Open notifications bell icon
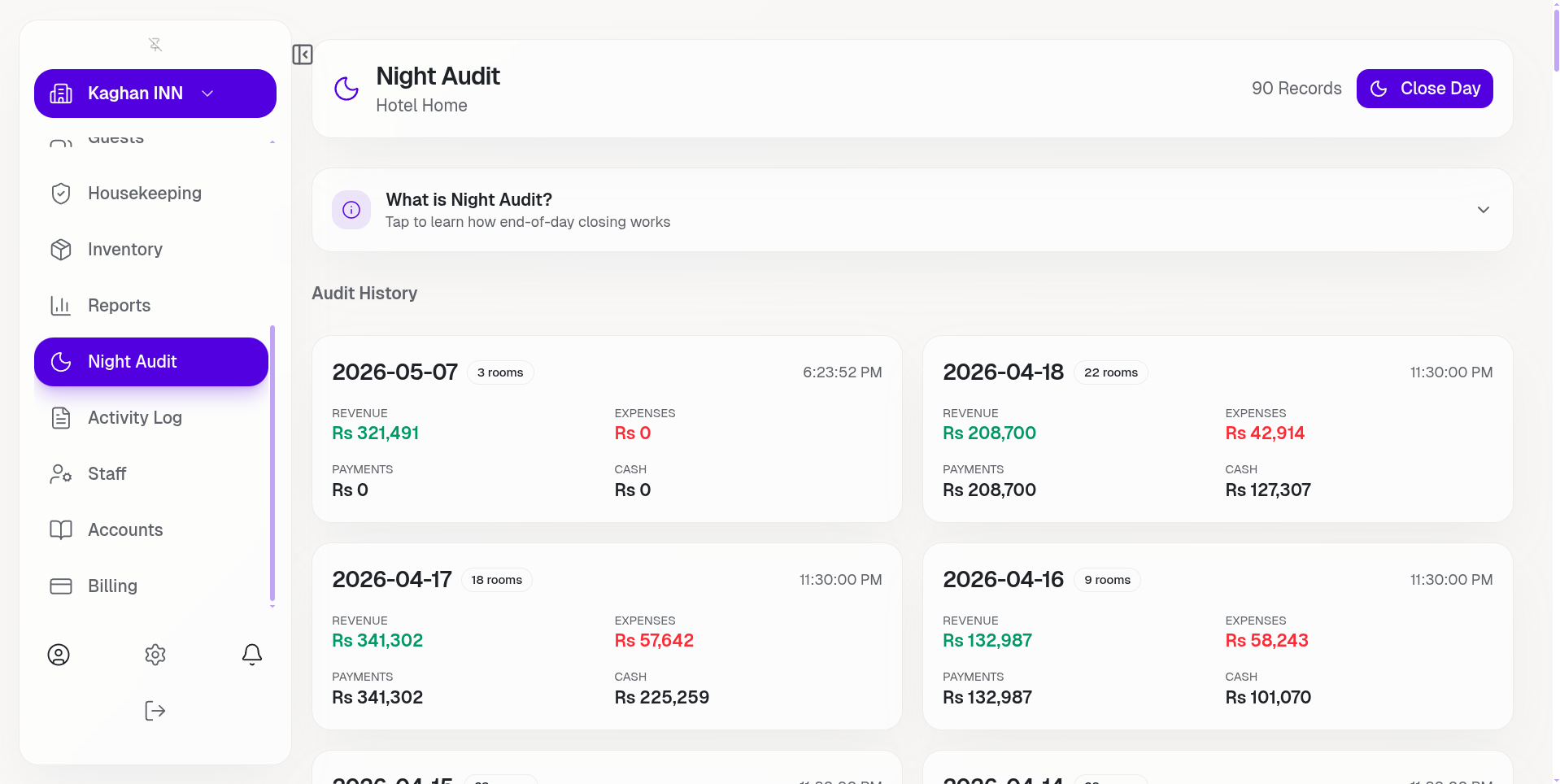 coord(252,655)
